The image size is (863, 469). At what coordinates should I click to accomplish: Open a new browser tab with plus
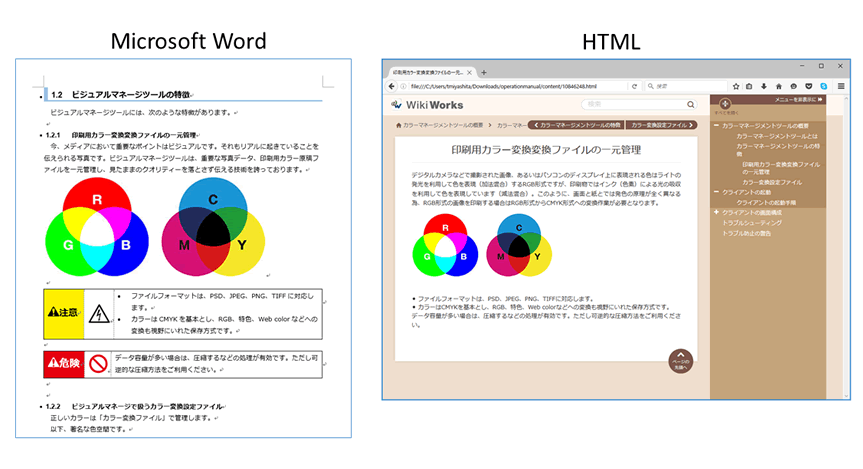(x=484, y=72)
